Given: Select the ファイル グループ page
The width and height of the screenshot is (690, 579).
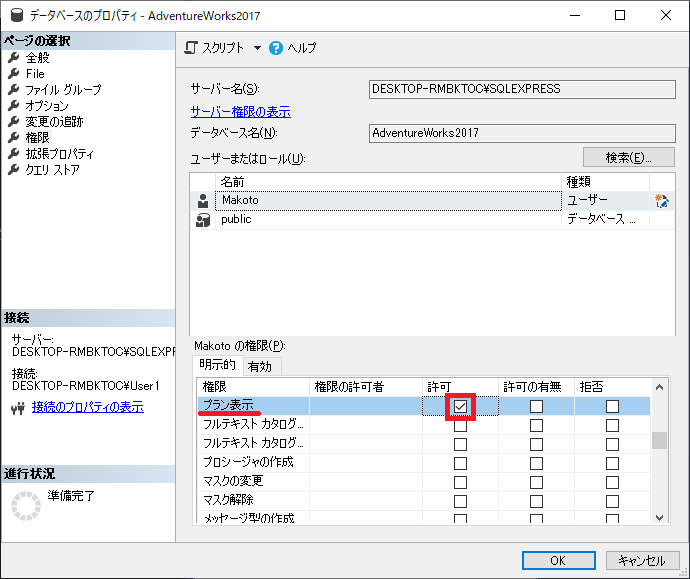Looking at the screenshot, I should click(x=63, y=90).
